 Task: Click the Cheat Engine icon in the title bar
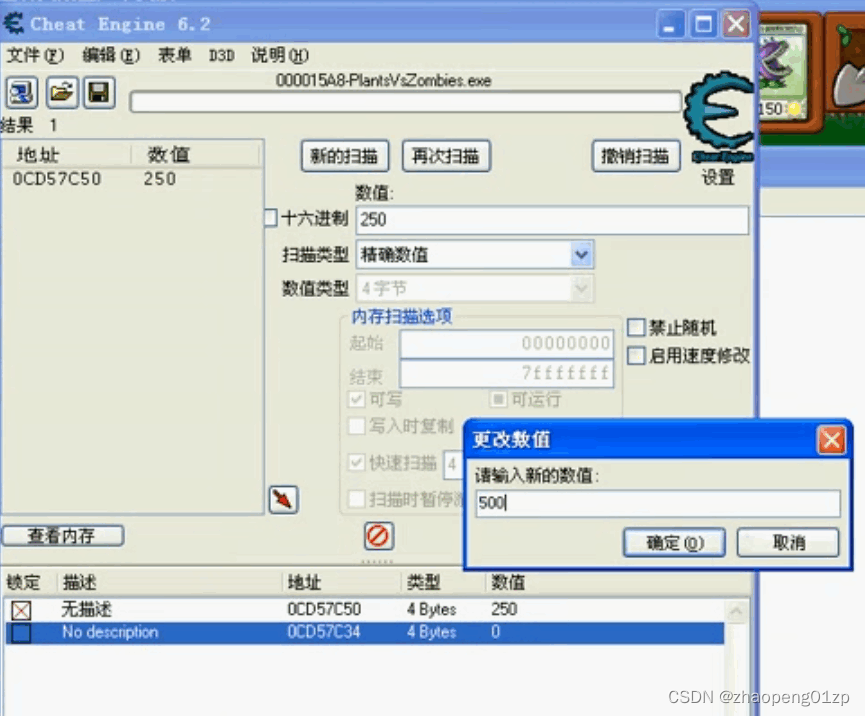(14, 23)
